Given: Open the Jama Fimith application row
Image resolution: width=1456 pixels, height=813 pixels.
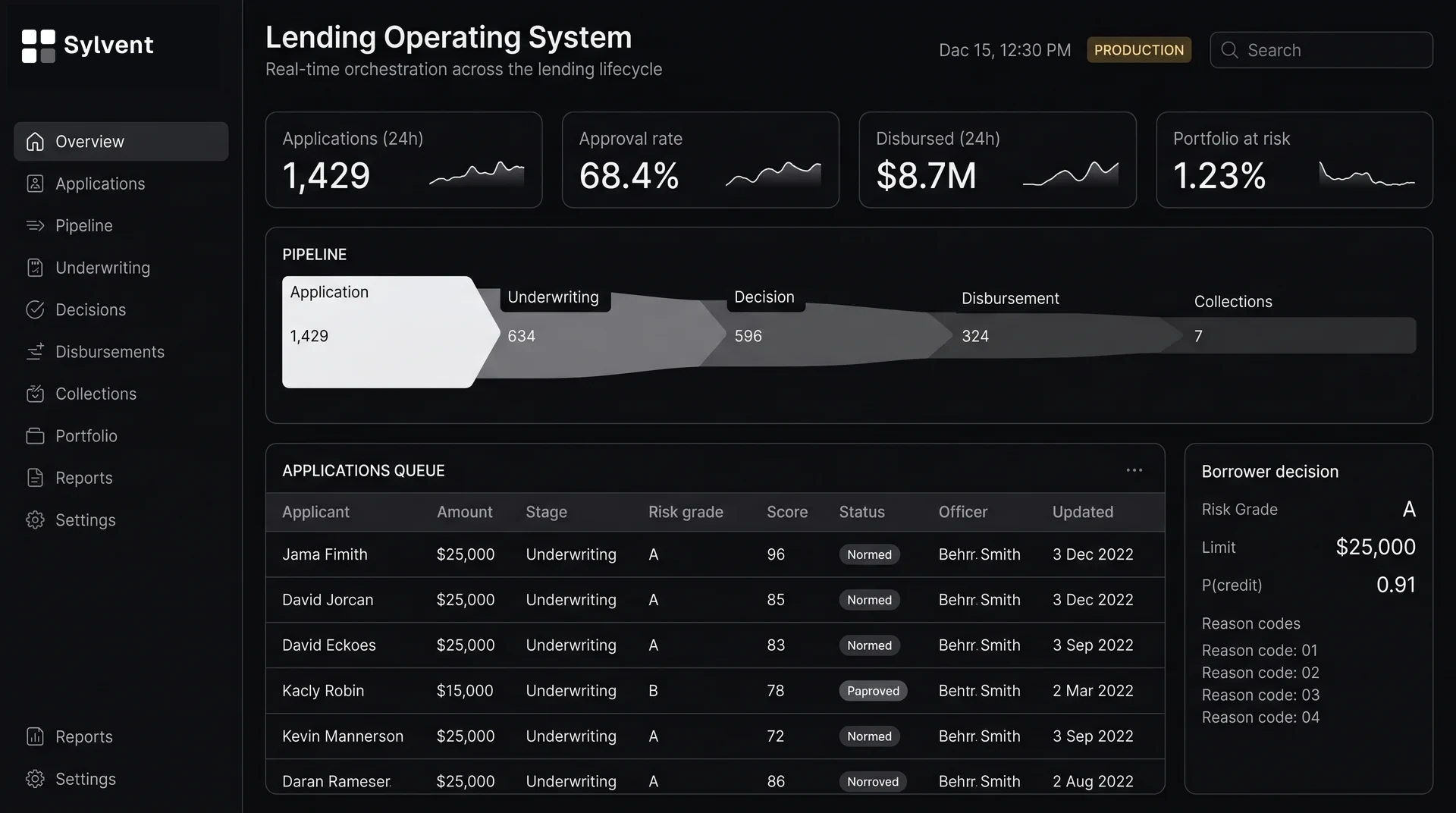Looking at the screenshot, I should point(715,554).
